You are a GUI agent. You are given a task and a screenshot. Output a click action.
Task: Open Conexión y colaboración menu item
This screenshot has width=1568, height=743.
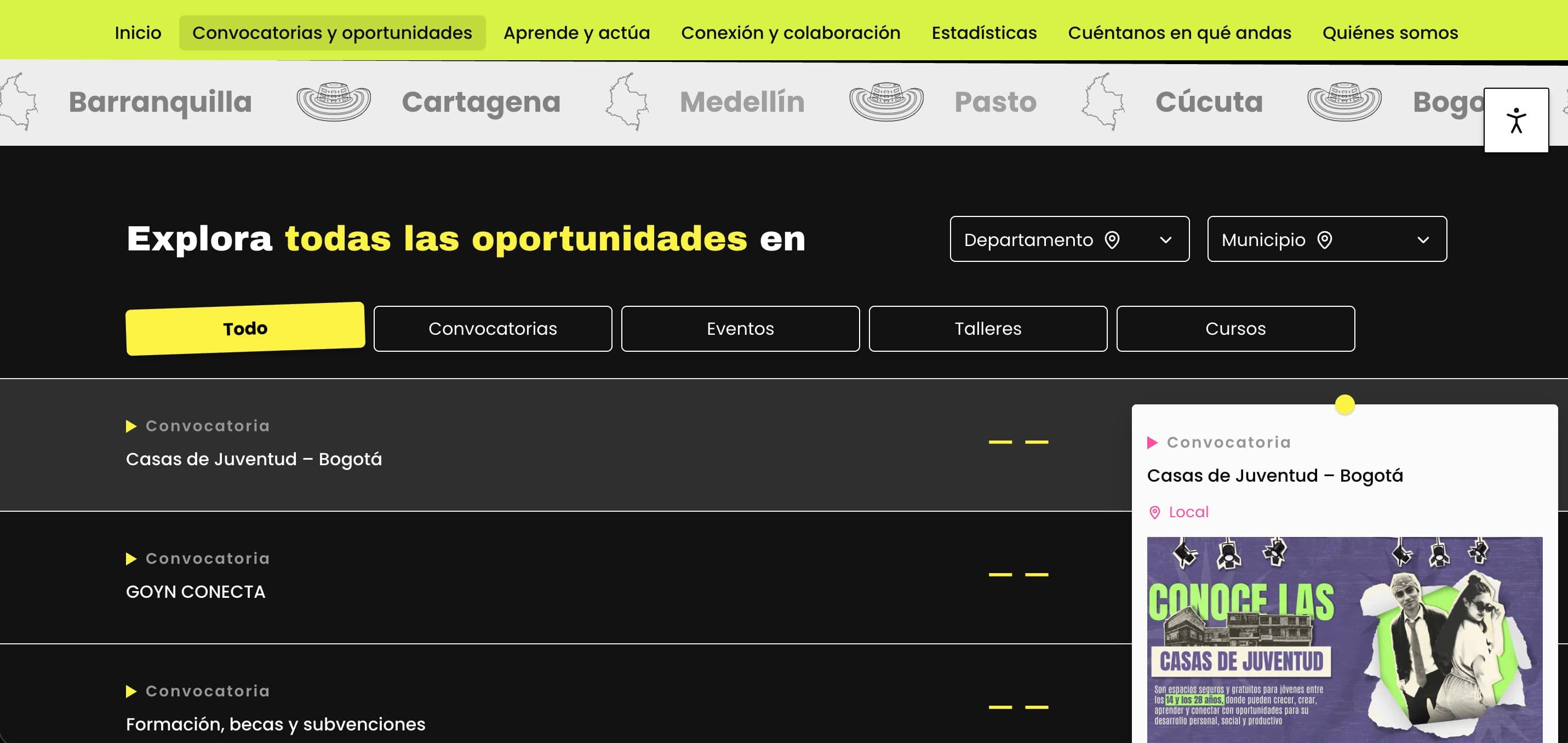(x=791, y=32)
